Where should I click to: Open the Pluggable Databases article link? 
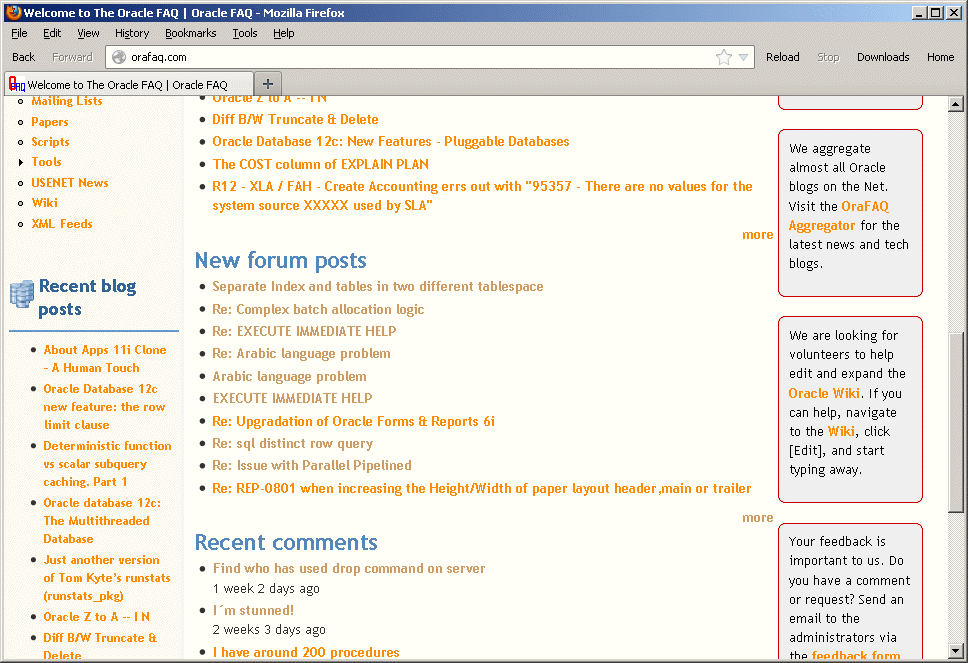391,141
